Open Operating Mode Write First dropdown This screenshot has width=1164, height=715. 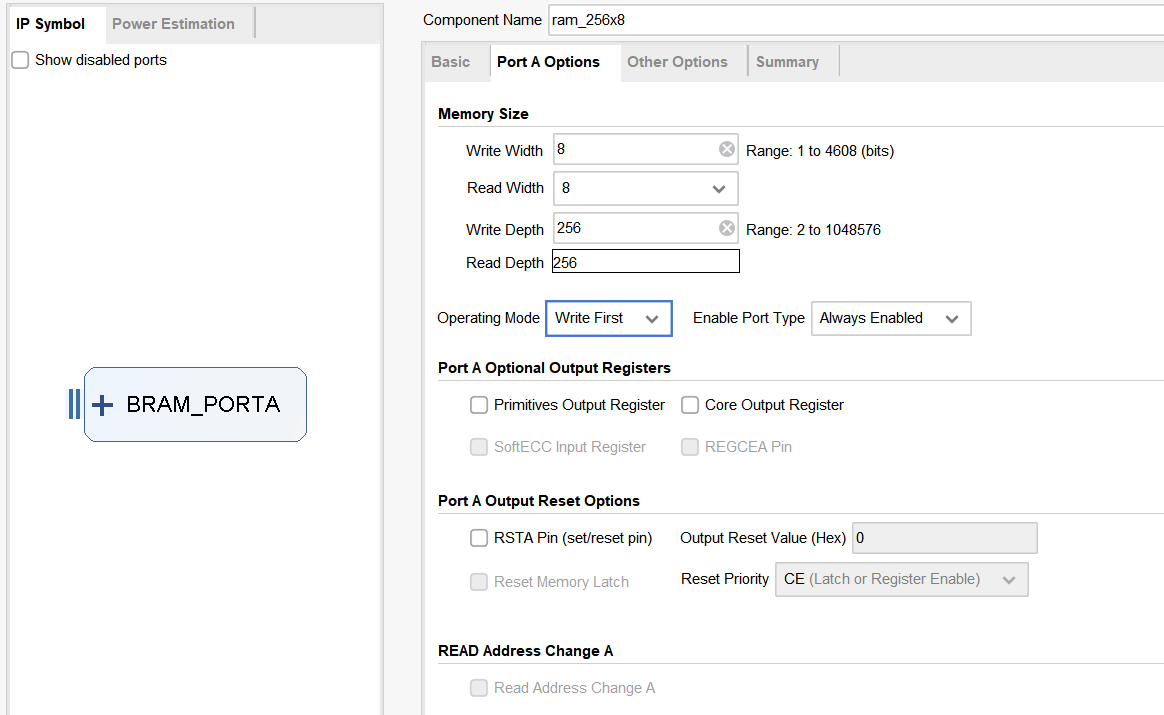click(x=608, y=318)
